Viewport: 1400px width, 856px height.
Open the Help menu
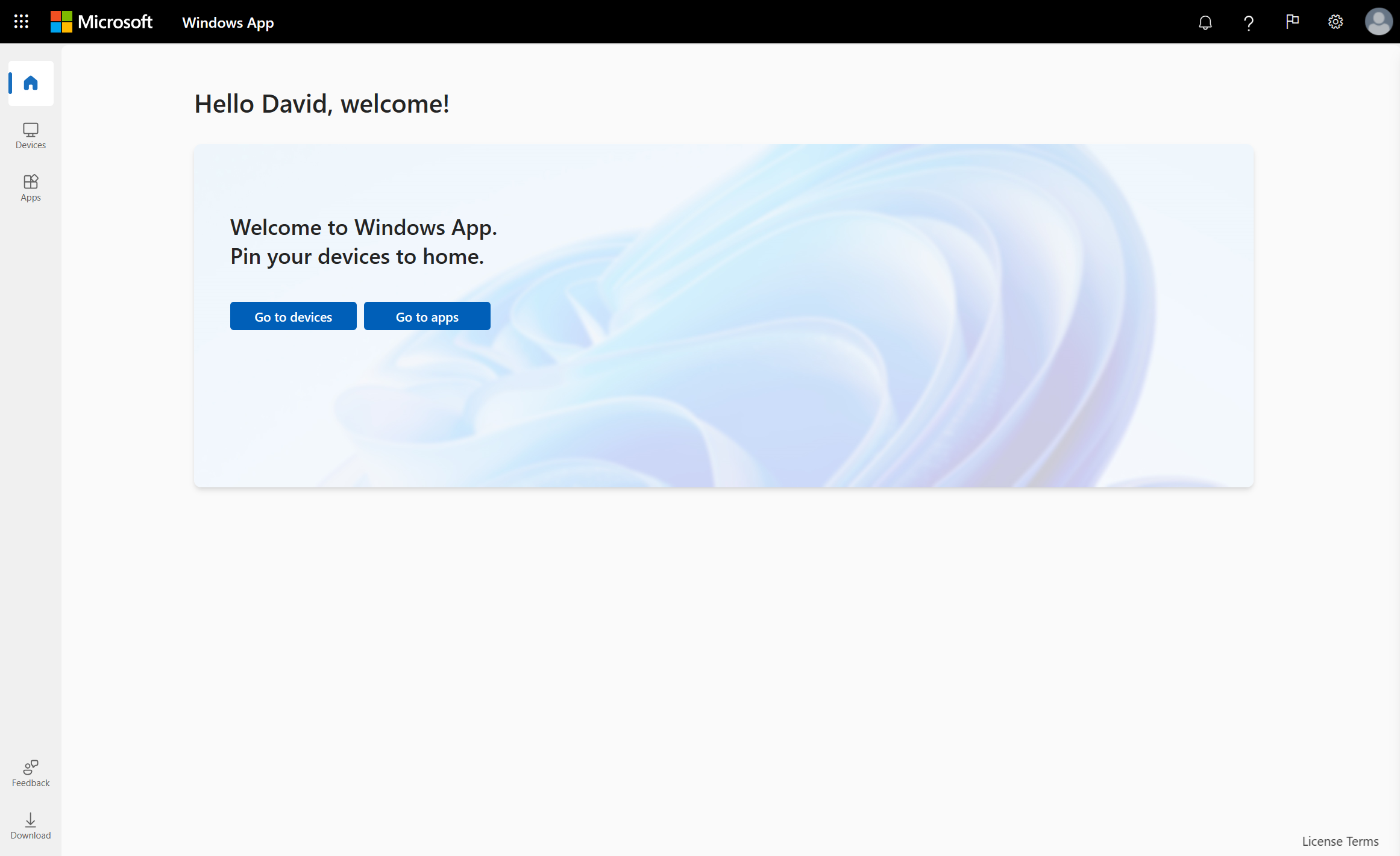pos(1248,21)
